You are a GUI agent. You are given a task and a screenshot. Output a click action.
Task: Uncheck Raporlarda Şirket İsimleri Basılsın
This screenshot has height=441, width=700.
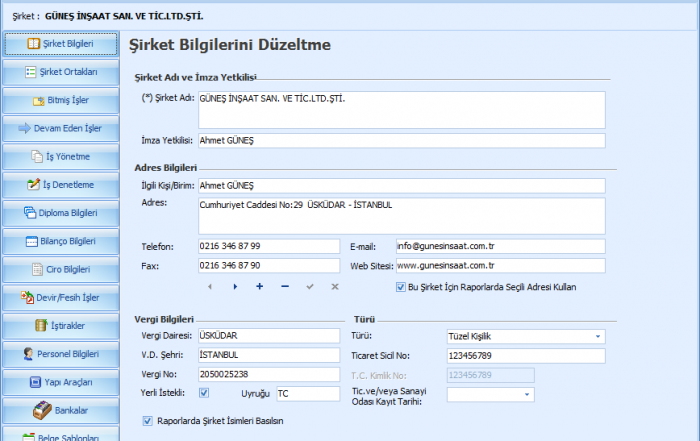click(x=148, y=421)
